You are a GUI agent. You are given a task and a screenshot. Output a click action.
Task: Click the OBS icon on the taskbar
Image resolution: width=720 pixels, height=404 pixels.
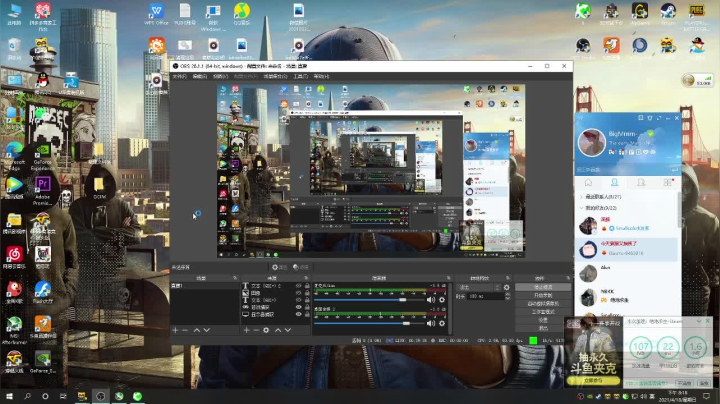(x=101, y=396)
